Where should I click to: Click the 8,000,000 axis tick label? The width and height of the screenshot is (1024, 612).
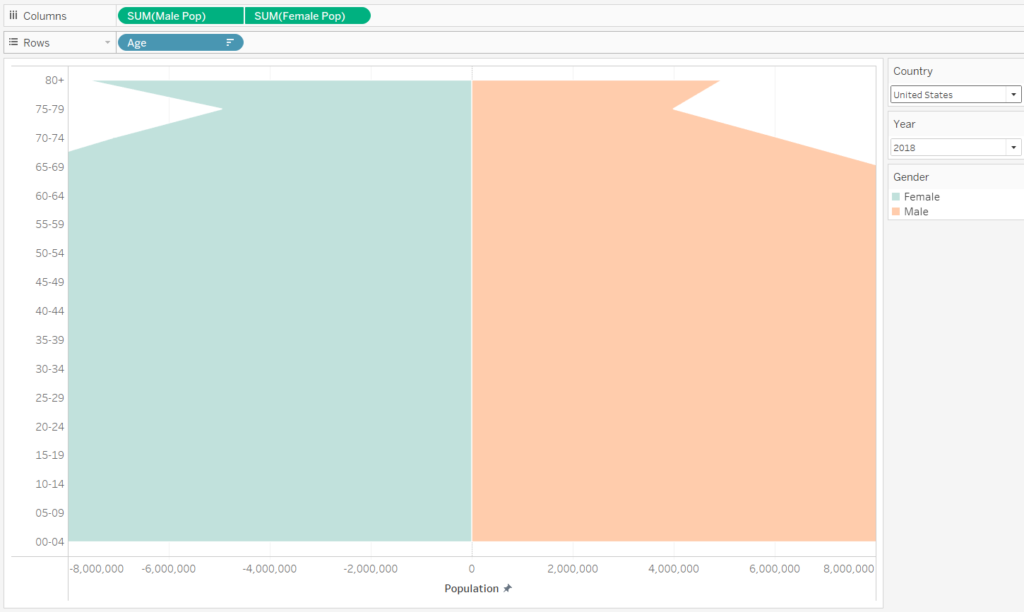pos(848,569)
